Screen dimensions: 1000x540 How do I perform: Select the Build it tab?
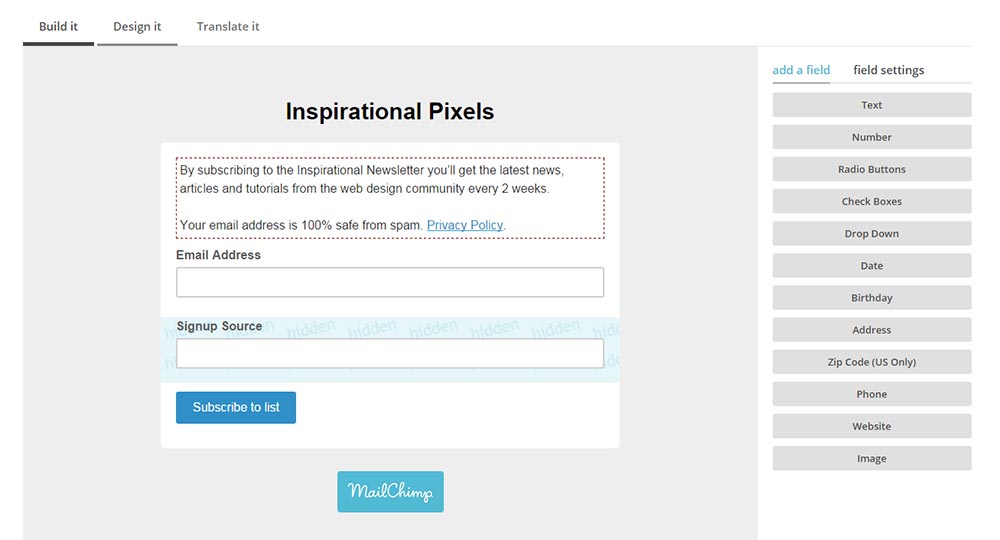tap(58, 27)
